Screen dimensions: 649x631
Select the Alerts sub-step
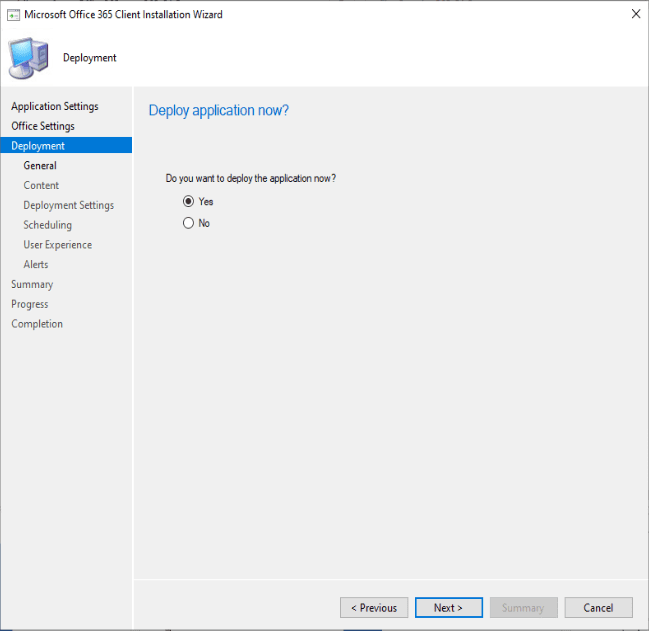[36, 265]
